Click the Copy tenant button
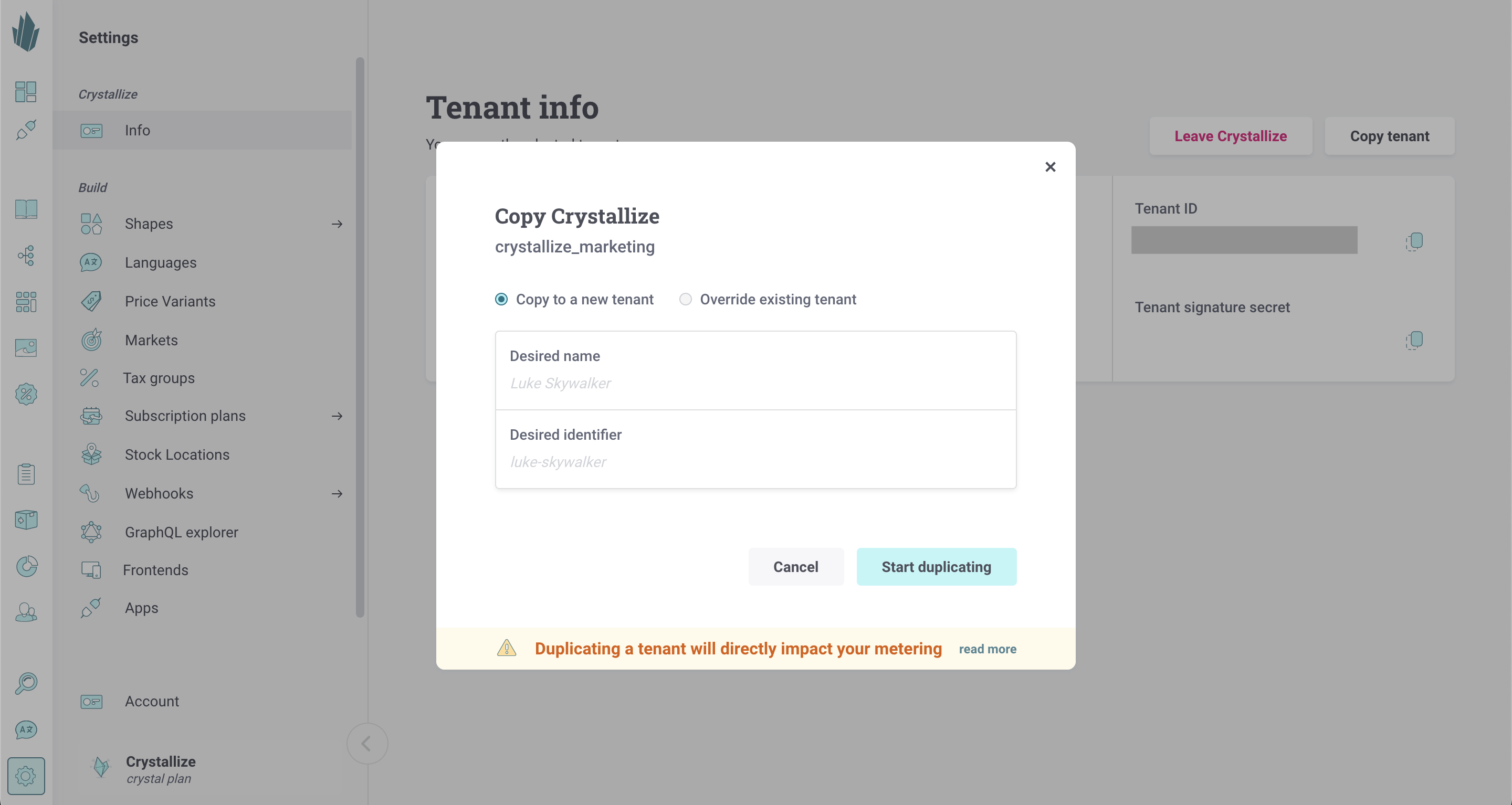This screenshot has height=805, width=1512. click(1389, 136)
